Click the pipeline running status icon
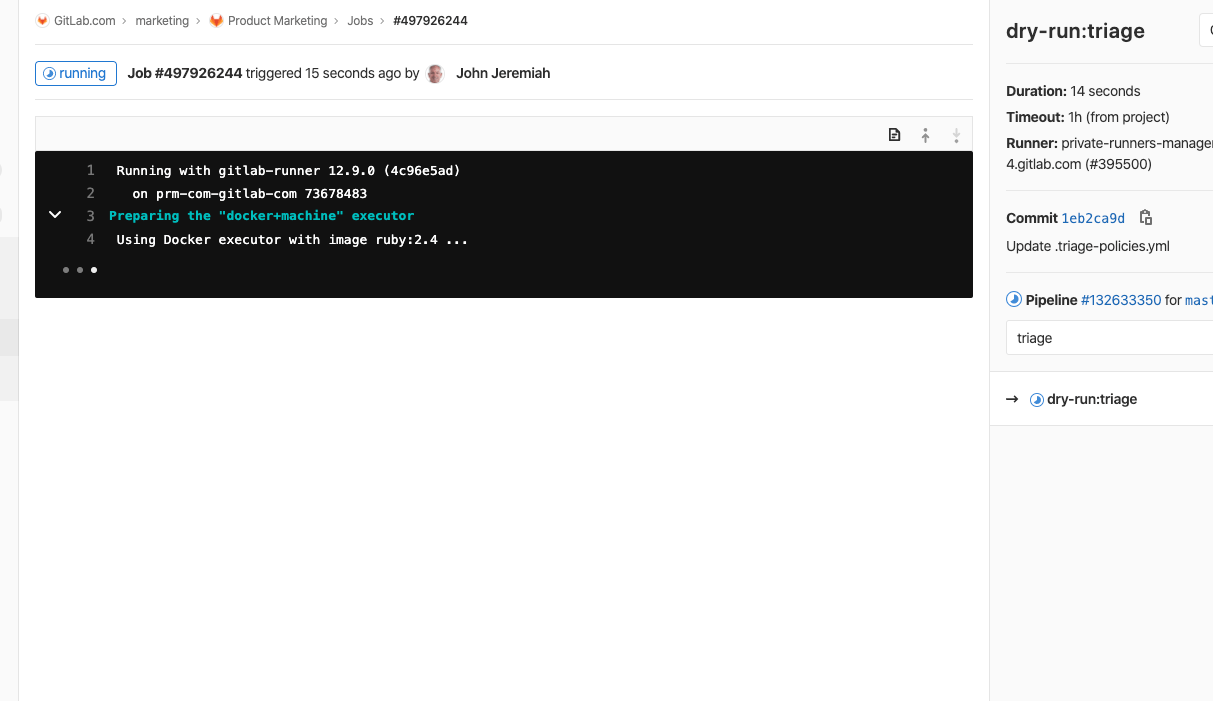 (x=1014, y=299)
